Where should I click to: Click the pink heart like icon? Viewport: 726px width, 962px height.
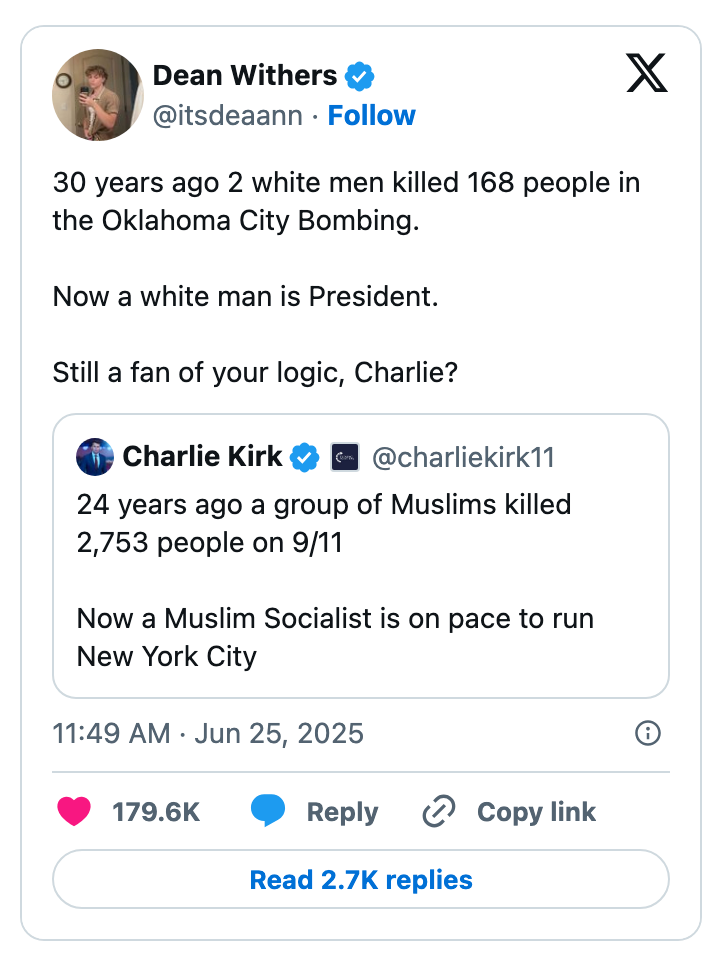tap(74, 811)
